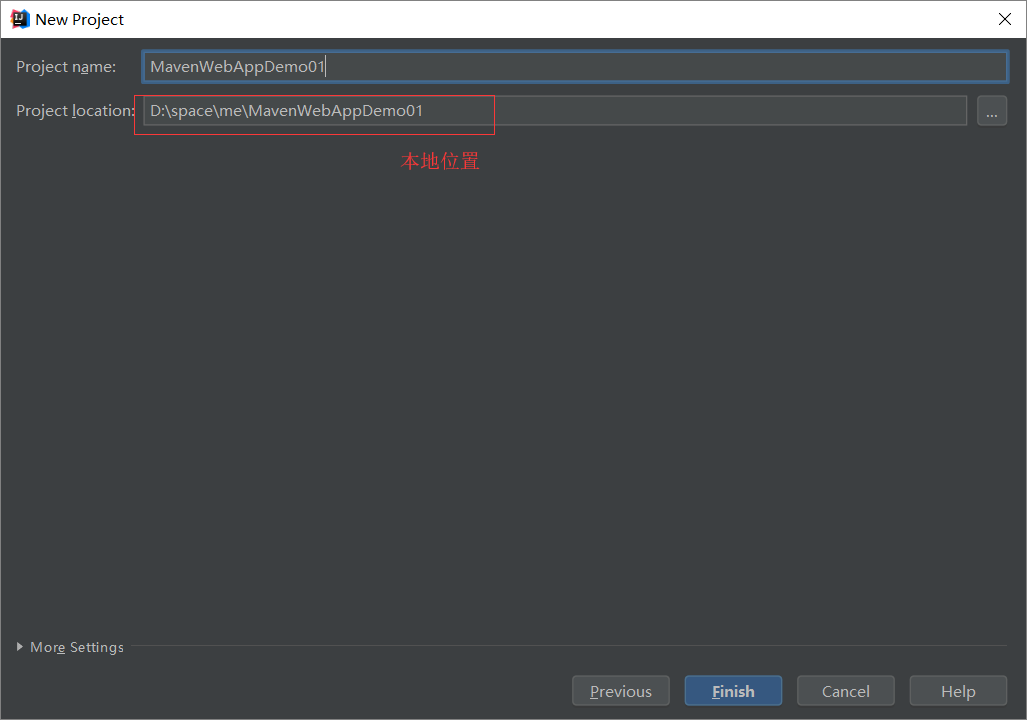This screenshot has height=720, width=1027.
Task: Click the Project location label
Action: [73, 110]
